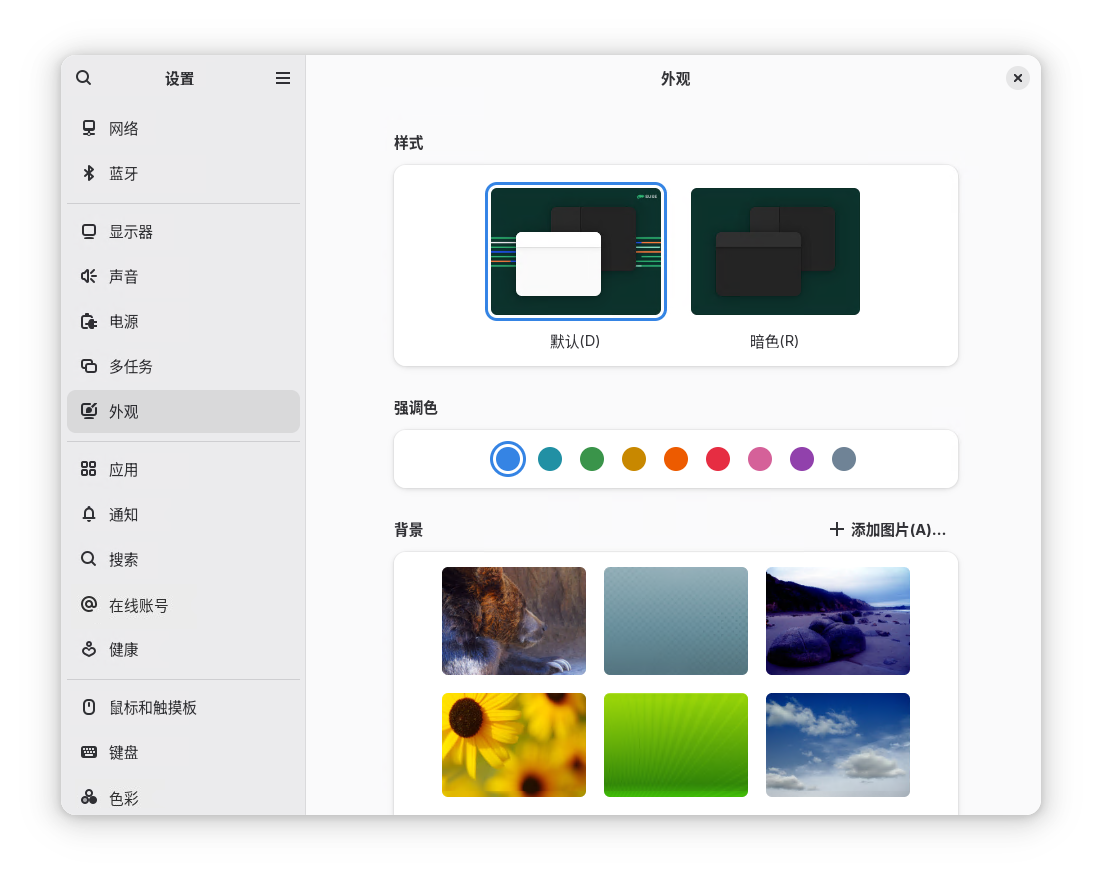The image size is (1102, 882).
Task: Choose the 默认(D) default style
Action: [575, 251]
